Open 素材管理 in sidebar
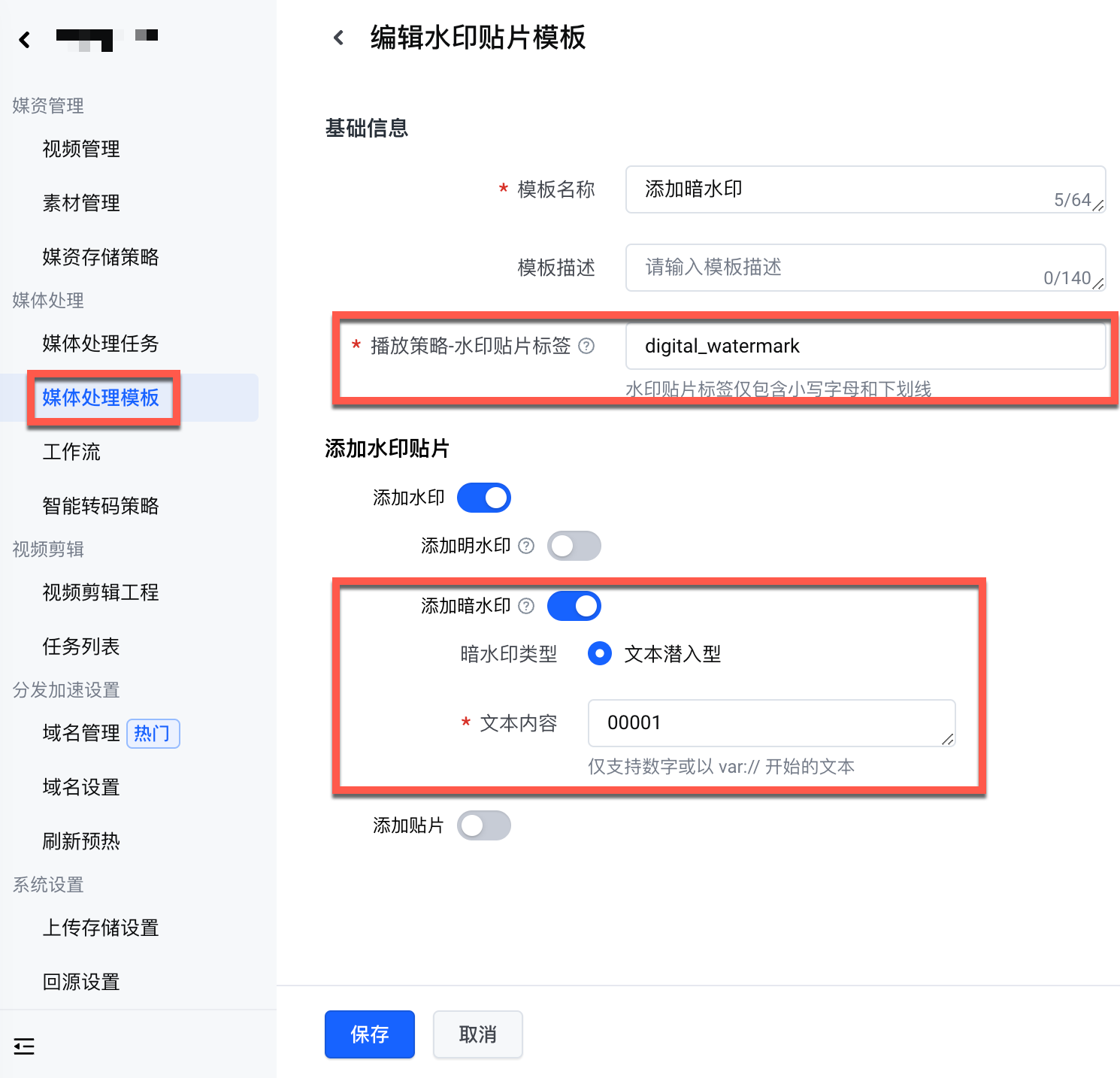The image size is (1120, 1078). point(81,203)
